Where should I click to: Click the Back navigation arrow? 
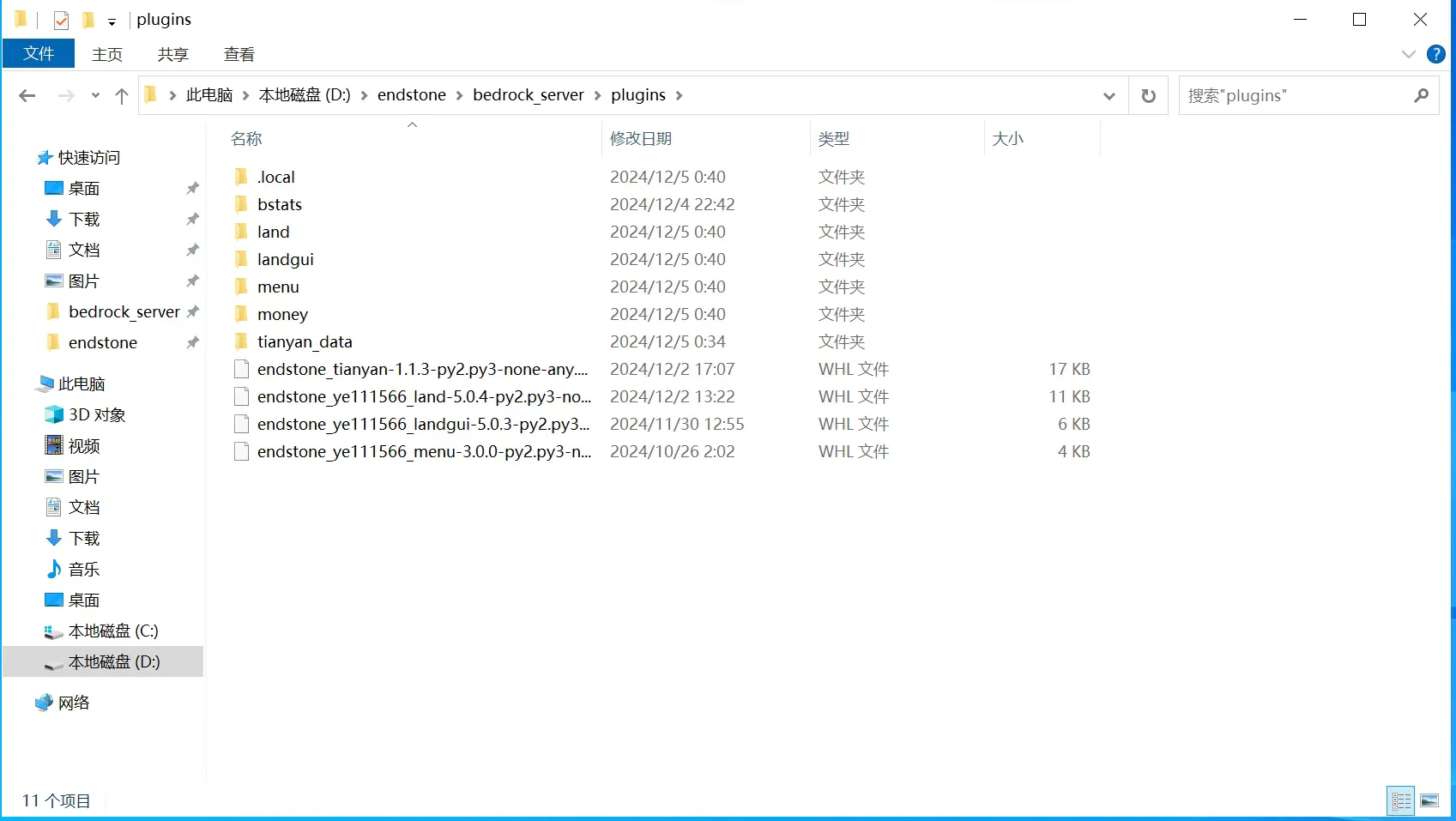coord(27,95)
